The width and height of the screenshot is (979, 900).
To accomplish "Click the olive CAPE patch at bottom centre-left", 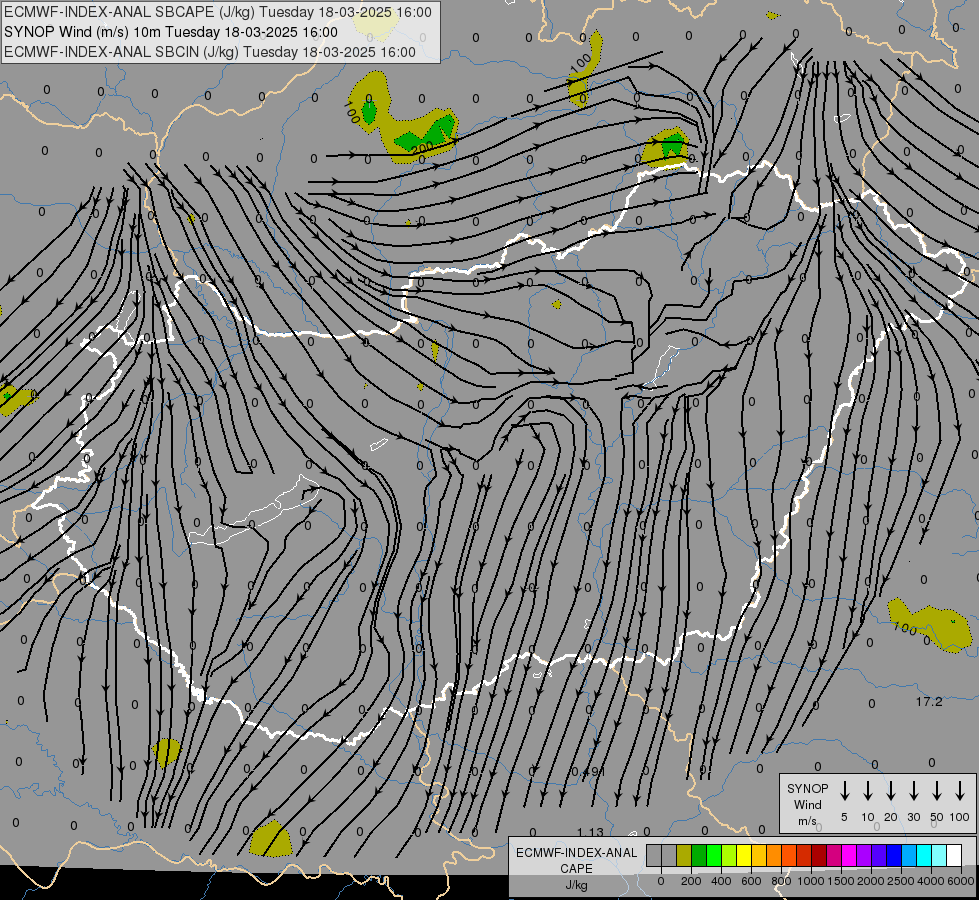I will click(x=271, y=840).
